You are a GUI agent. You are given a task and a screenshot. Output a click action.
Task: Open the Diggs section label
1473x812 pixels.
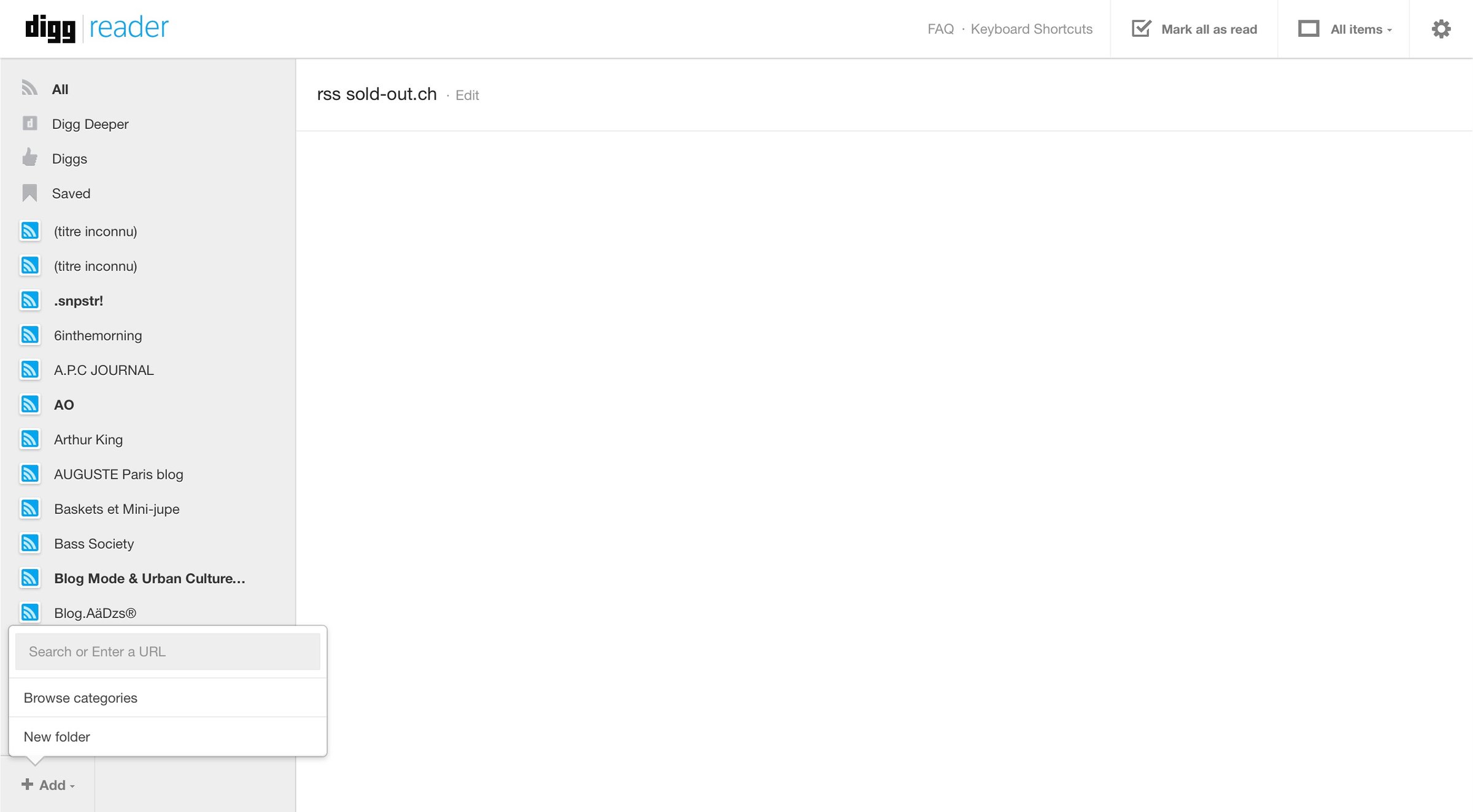(x=69, y=159)
